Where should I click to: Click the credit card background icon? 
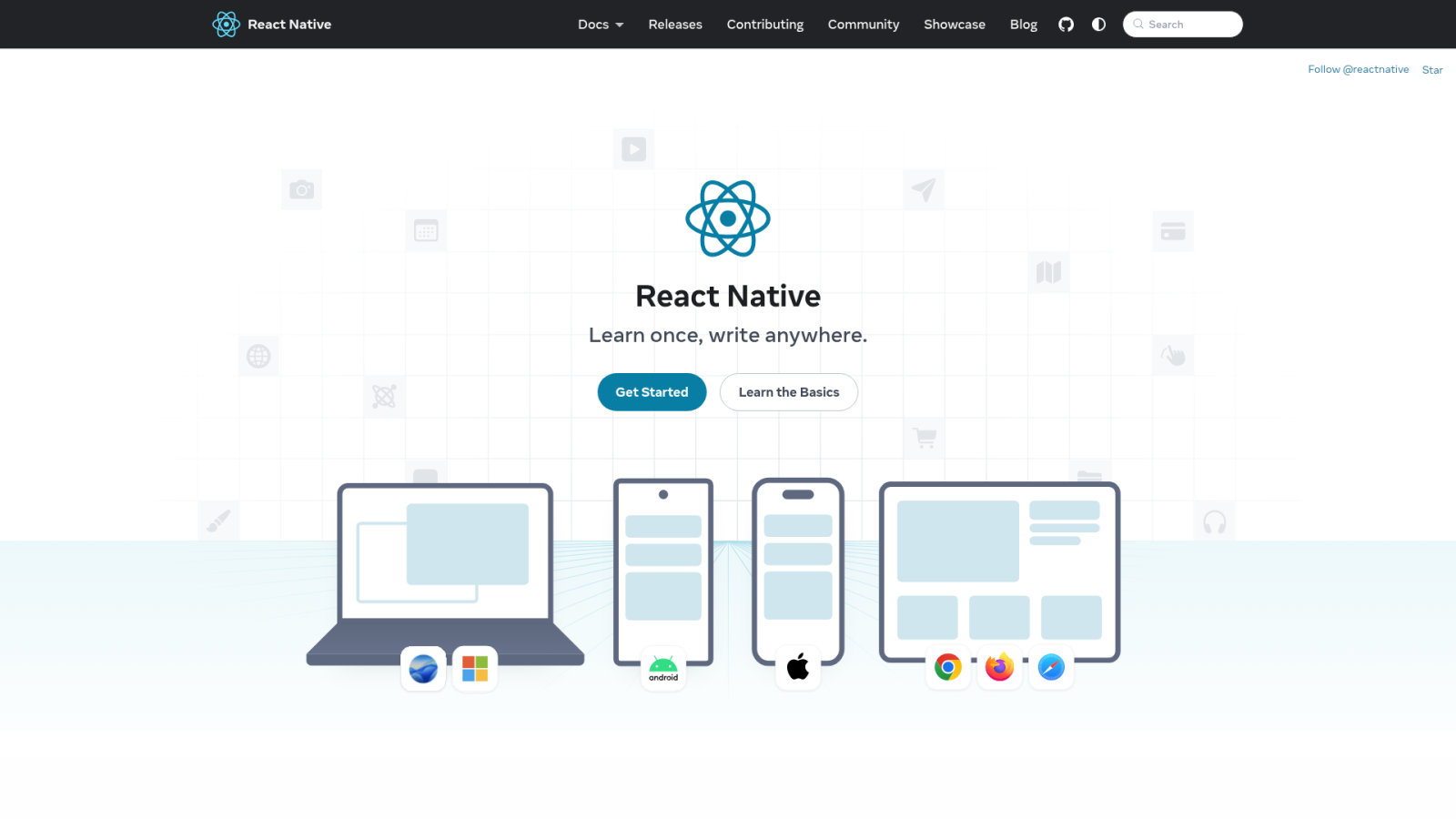point(1173,231)
